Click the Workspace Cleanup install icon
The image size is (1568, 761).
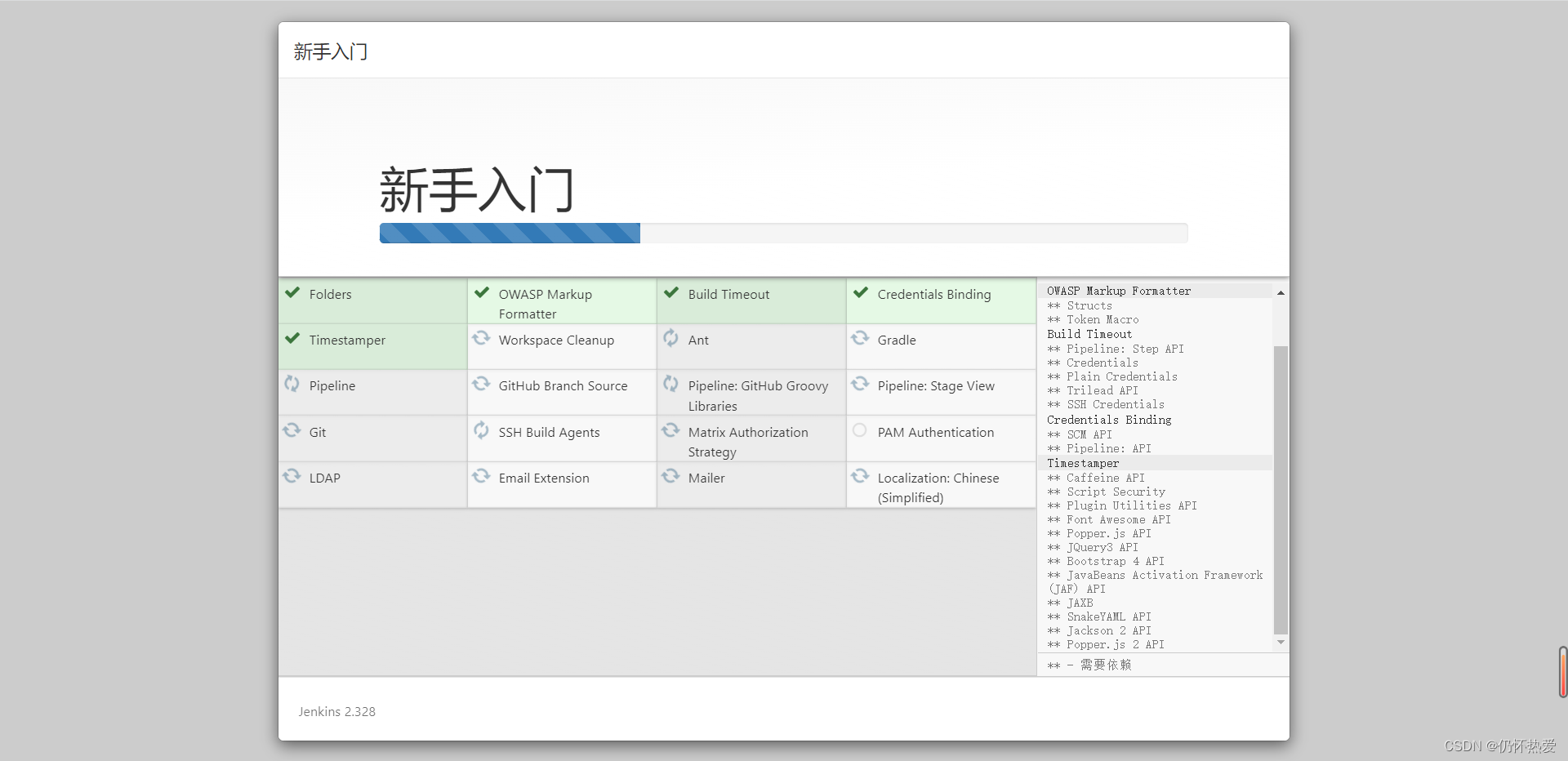click(481, 340)
